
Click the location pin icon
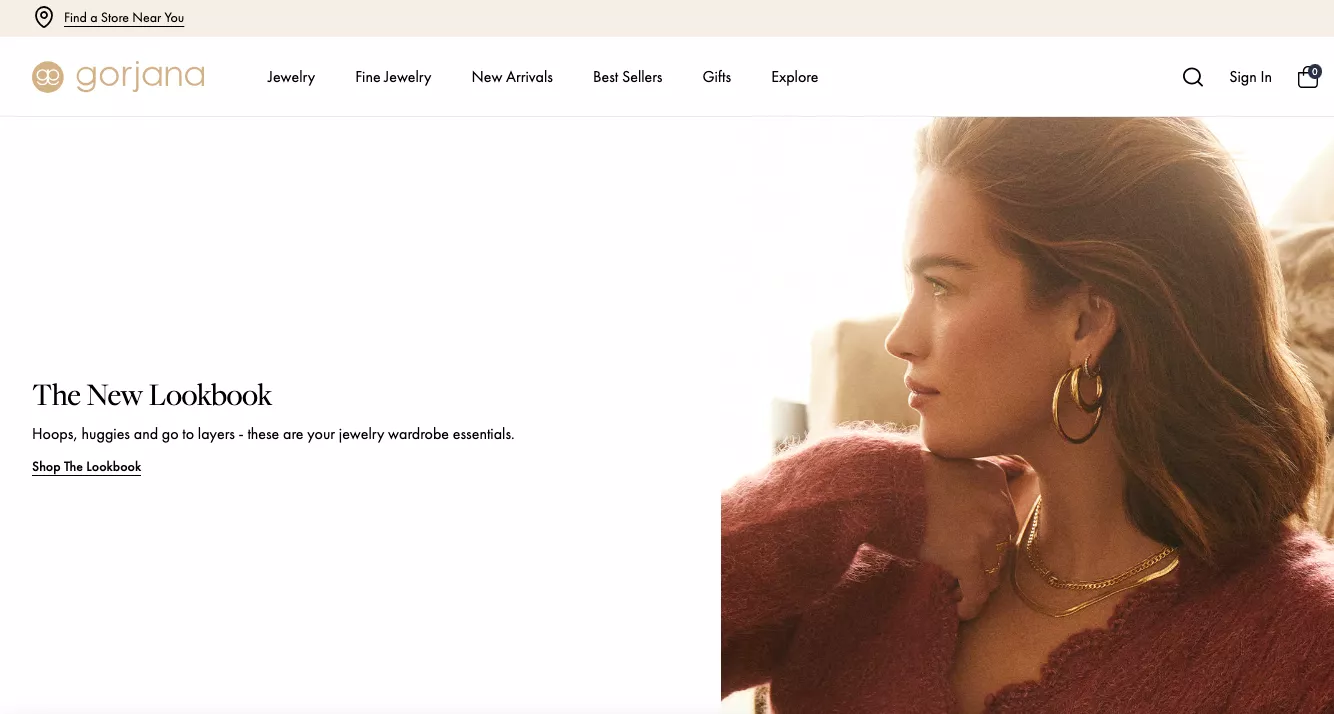[44, 17]
